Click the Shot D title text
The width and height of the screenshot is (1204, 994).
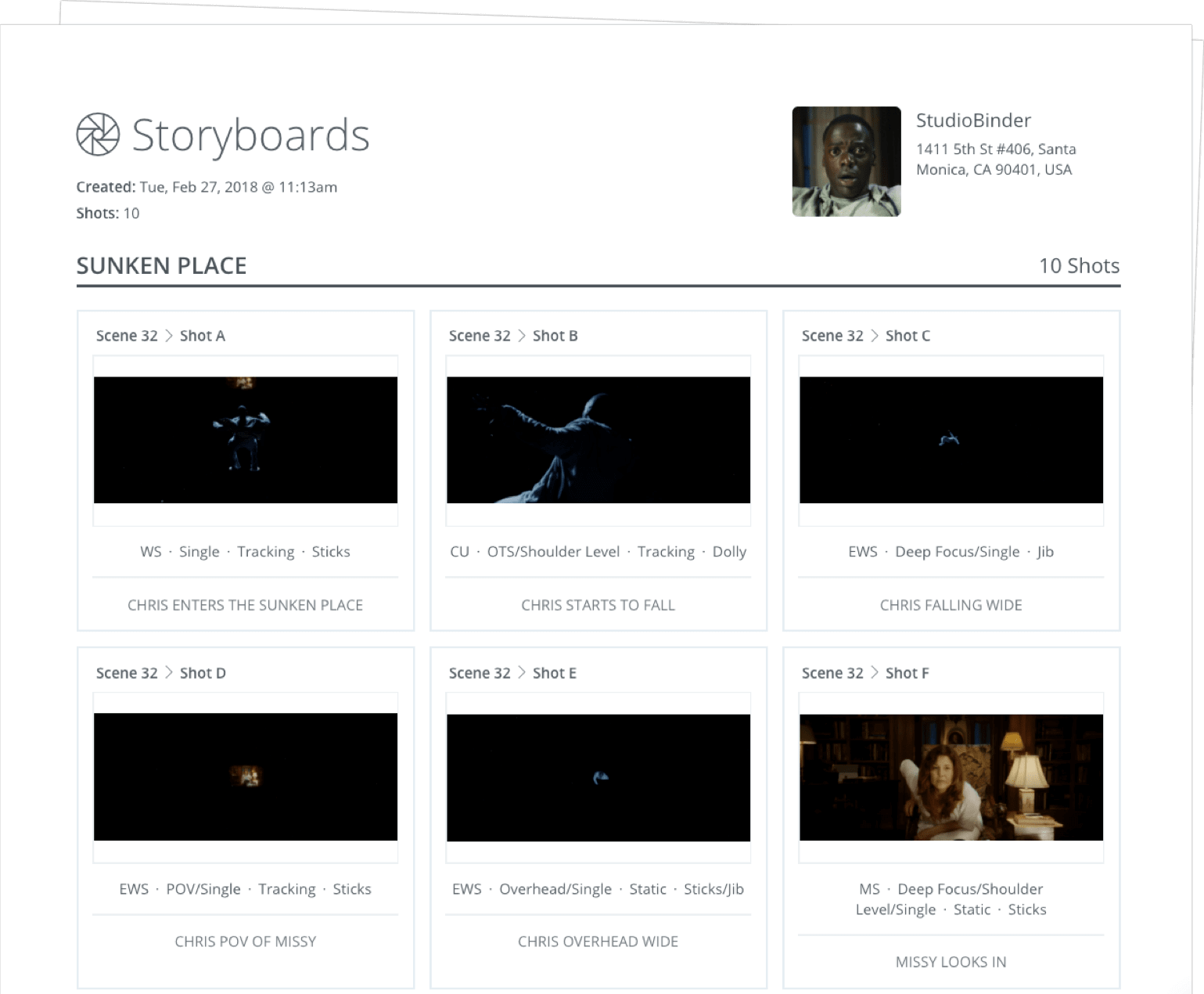tap(203, 673)
